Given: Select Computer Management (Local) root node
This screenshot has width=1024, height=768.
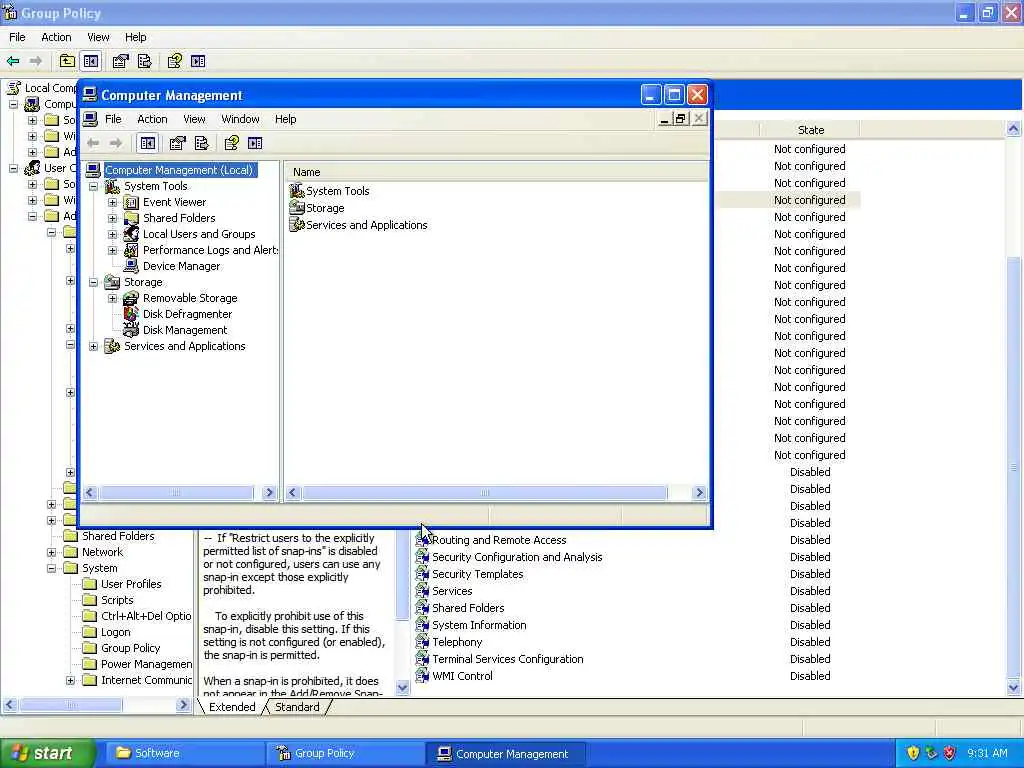Looking at the screenshot, I should [179, 170].
